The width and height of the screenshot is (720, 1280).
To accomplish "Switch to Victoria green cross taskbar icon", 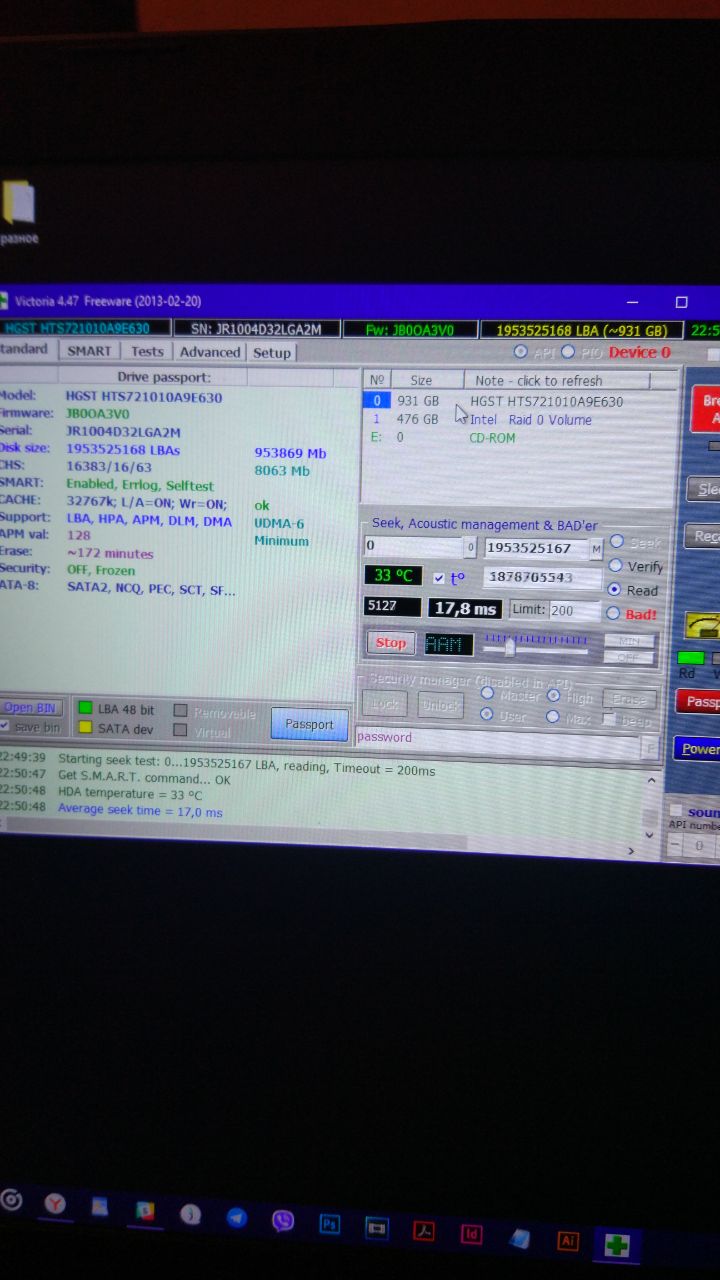I will pyautogui.click(x=617, y=1245).
